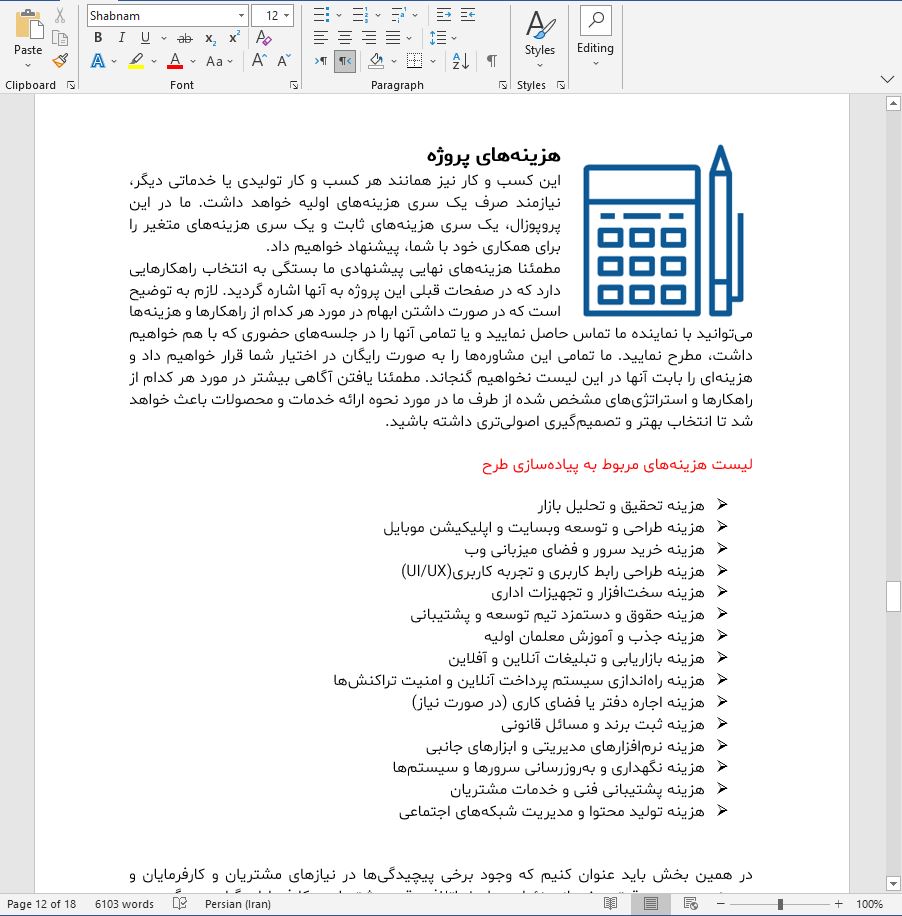Toggle Italic formatting

click(x=122, y=38)
